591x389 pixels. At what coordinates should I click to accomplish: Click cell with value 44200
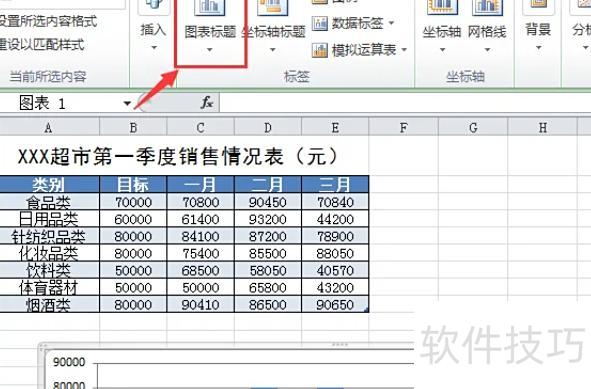pyautogui.click(x=335, y=219)
